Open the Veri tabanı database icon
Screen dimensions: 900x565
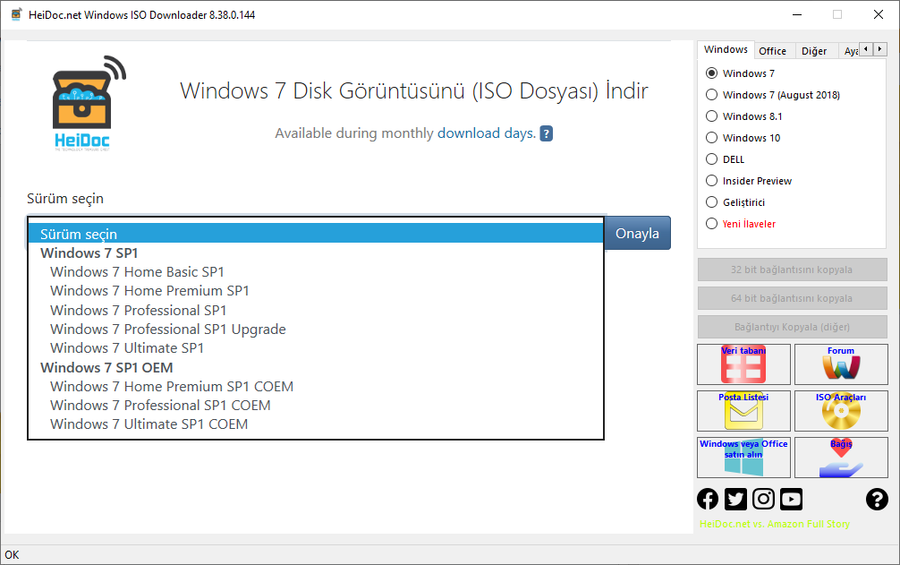pyautogui.click(x=743, y=365)
